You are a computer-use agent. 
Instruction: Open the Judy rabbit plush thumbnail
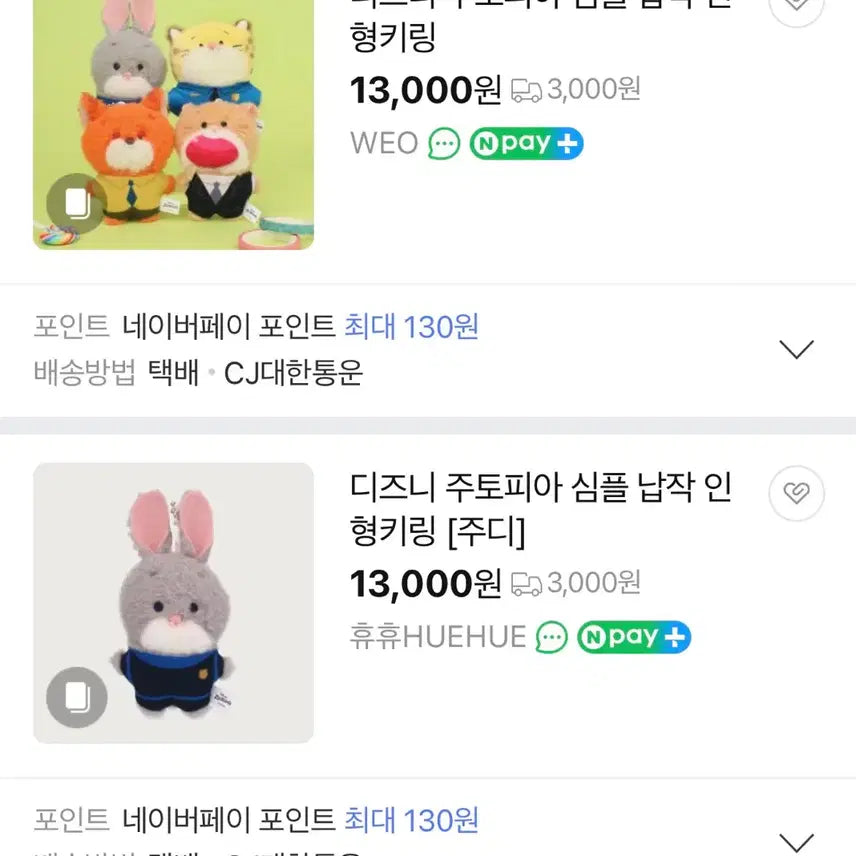click(x=173, y=603)
